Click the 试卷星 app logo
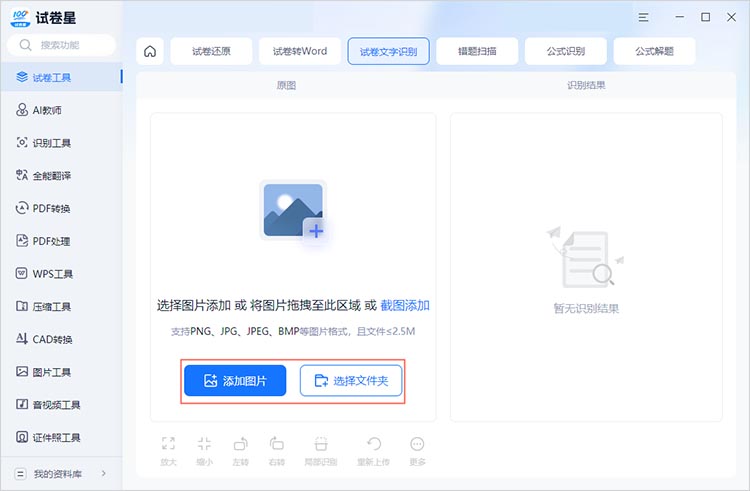 tap(20, 18)
